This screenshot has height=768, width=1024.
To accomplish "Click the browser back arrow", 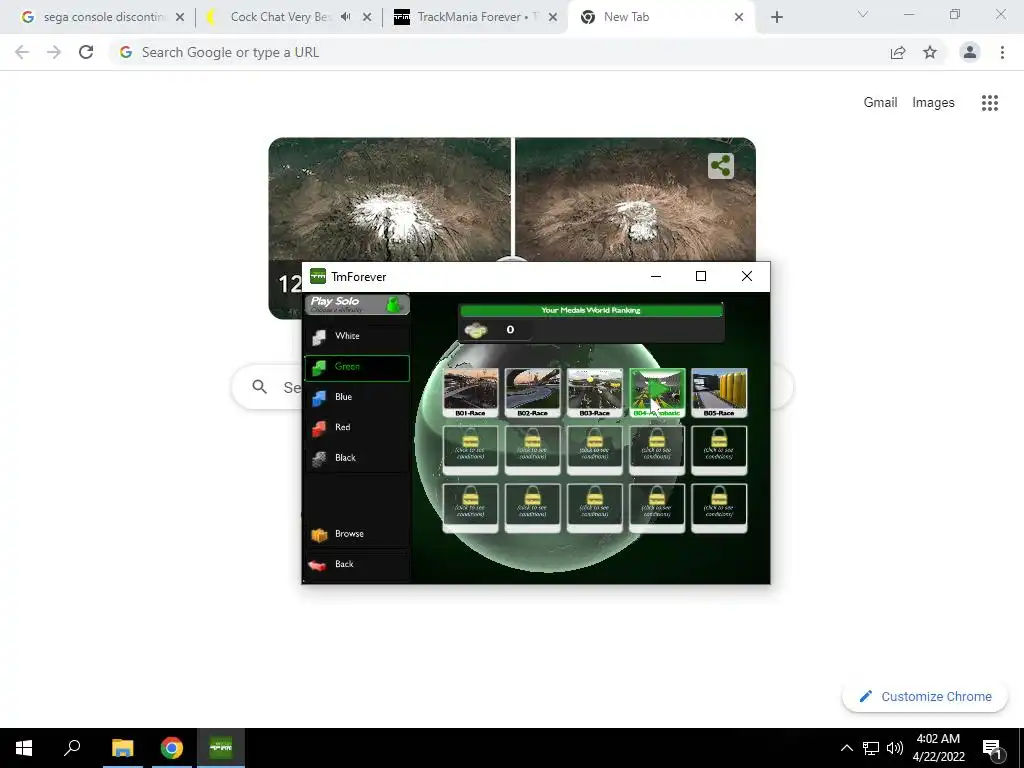I will (x=22, y=52).
